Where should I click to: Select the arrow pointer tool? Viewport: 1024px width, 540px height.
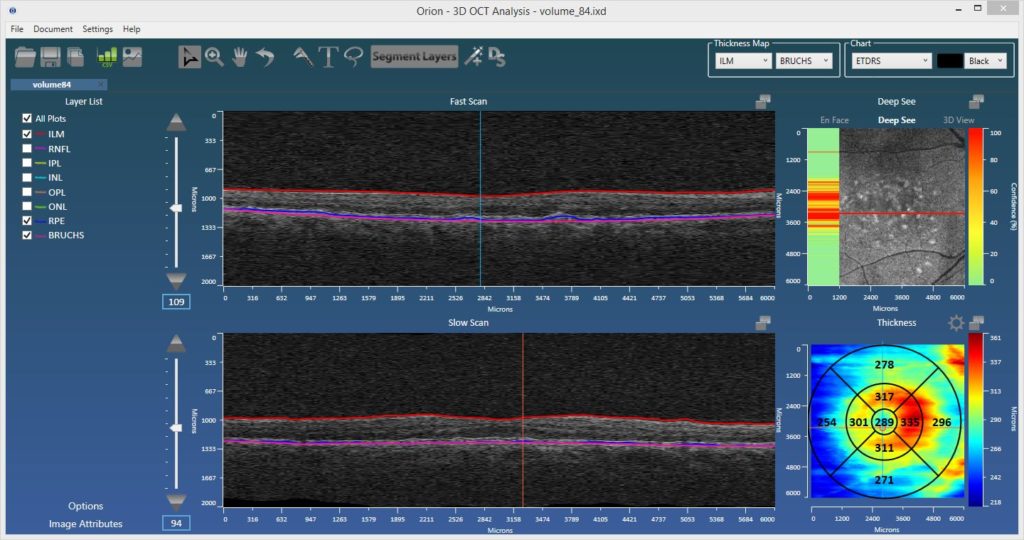(x=189, y=57)
